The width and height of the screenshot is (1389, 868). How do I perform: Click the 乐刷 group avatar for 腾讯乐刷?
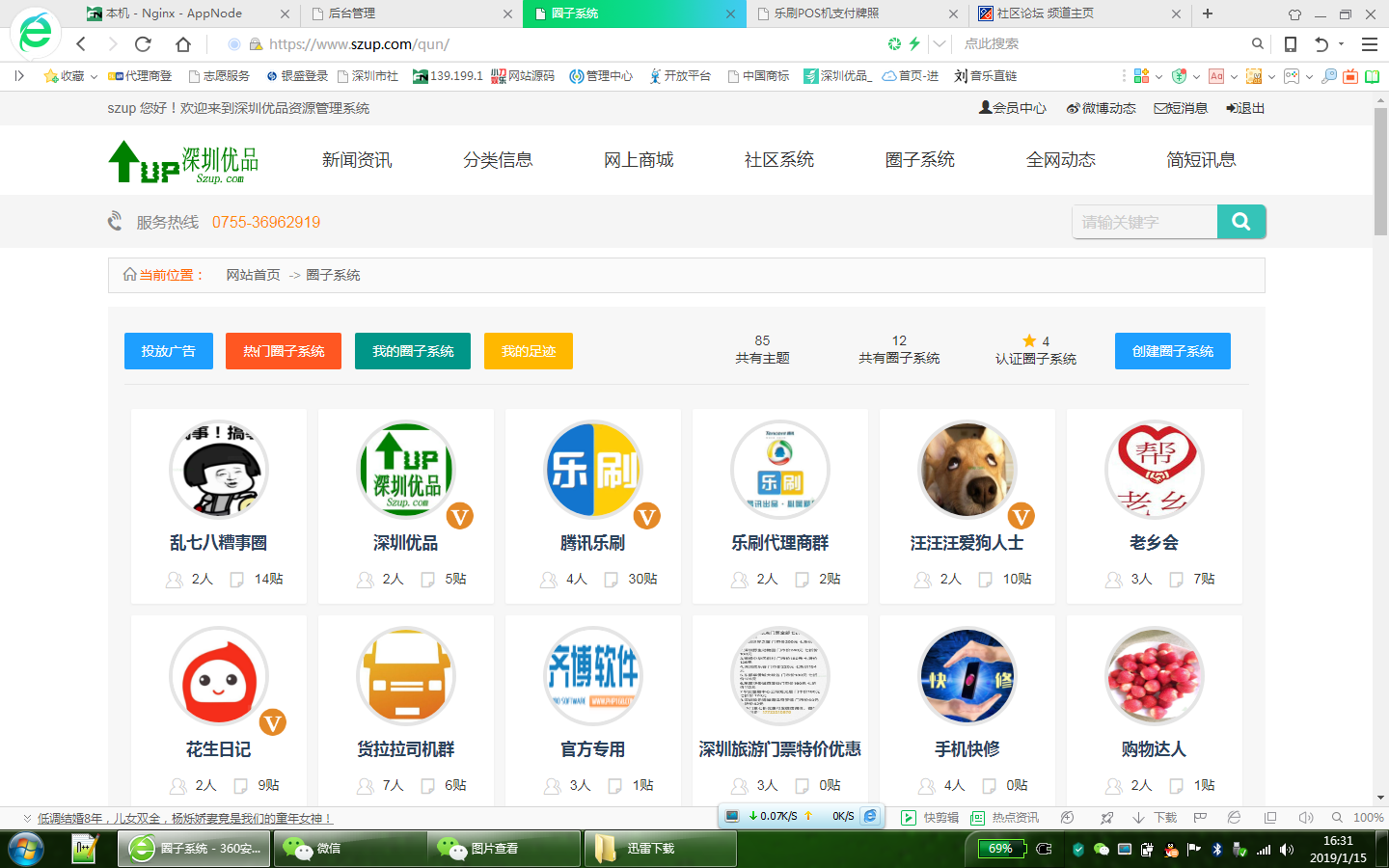[593, 471]
